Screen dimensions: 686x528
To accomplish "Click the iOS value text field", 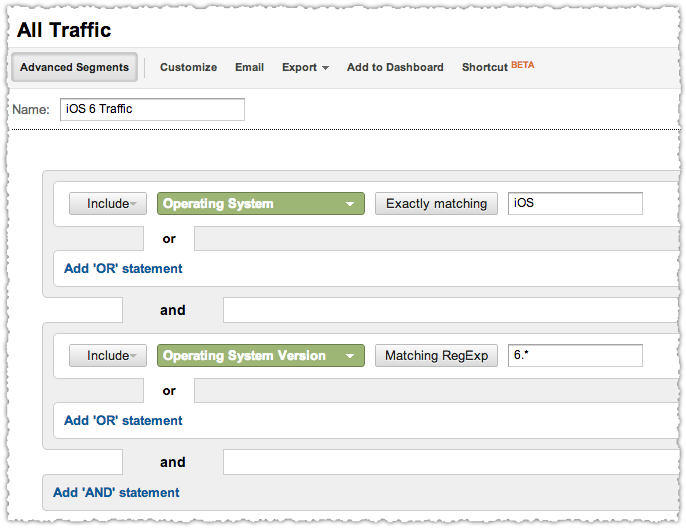I will [575, 204].
